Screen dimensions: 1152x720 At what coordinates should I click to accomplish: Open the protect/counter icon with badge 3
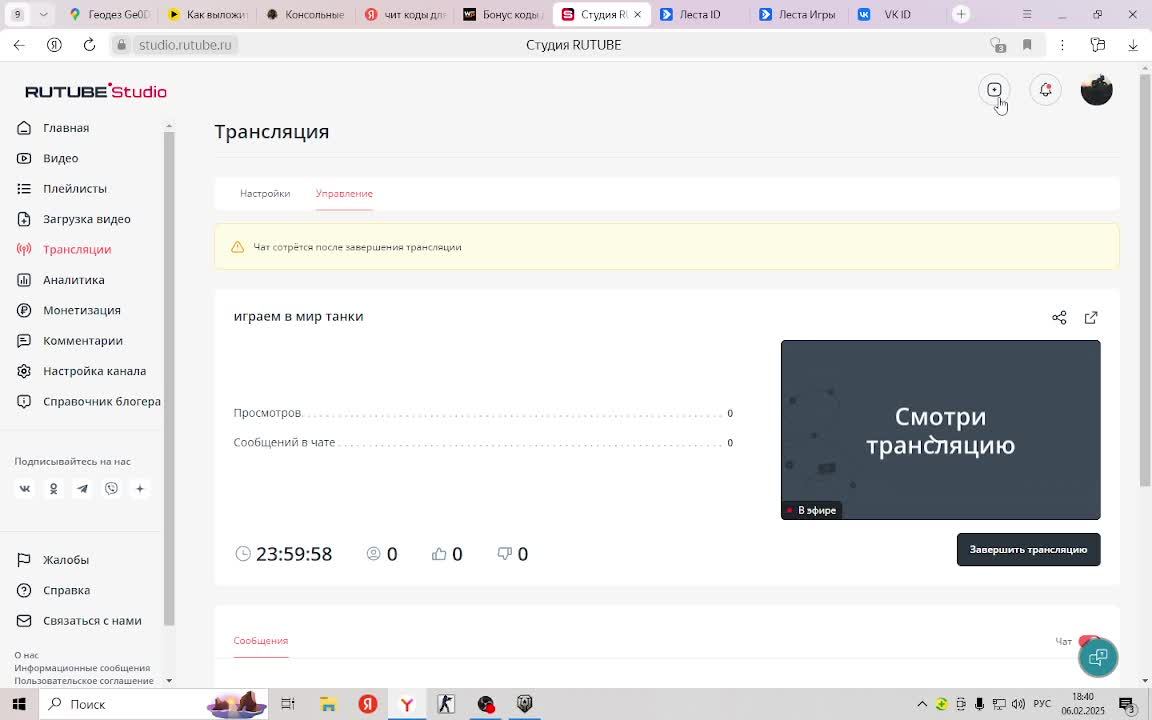[x=997, y=45]
